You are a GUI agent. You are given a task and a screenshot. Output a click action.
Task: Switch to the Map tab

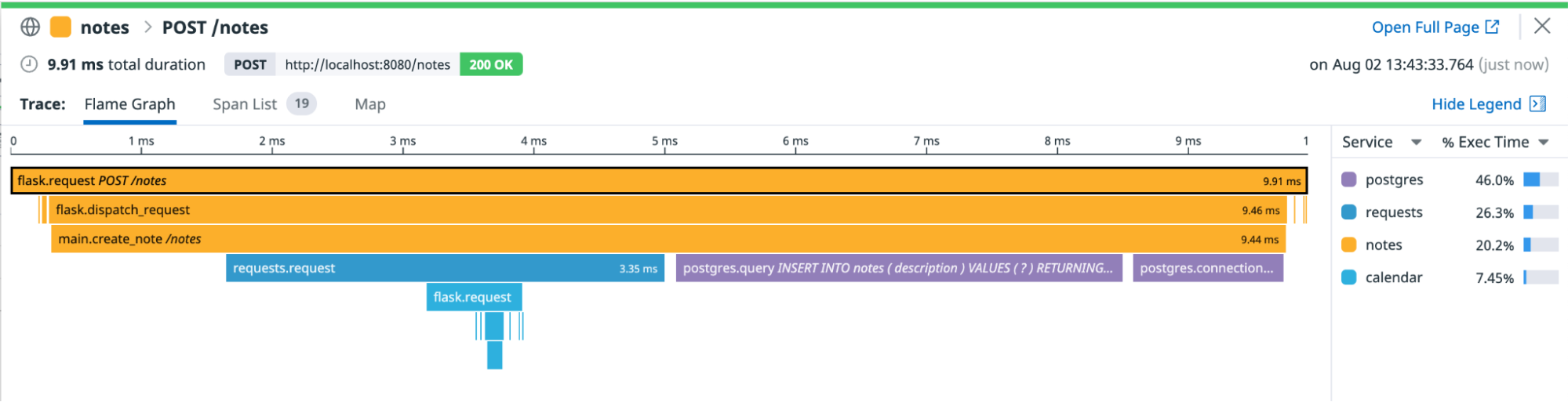pyautogui.click(x=369, y=104)
